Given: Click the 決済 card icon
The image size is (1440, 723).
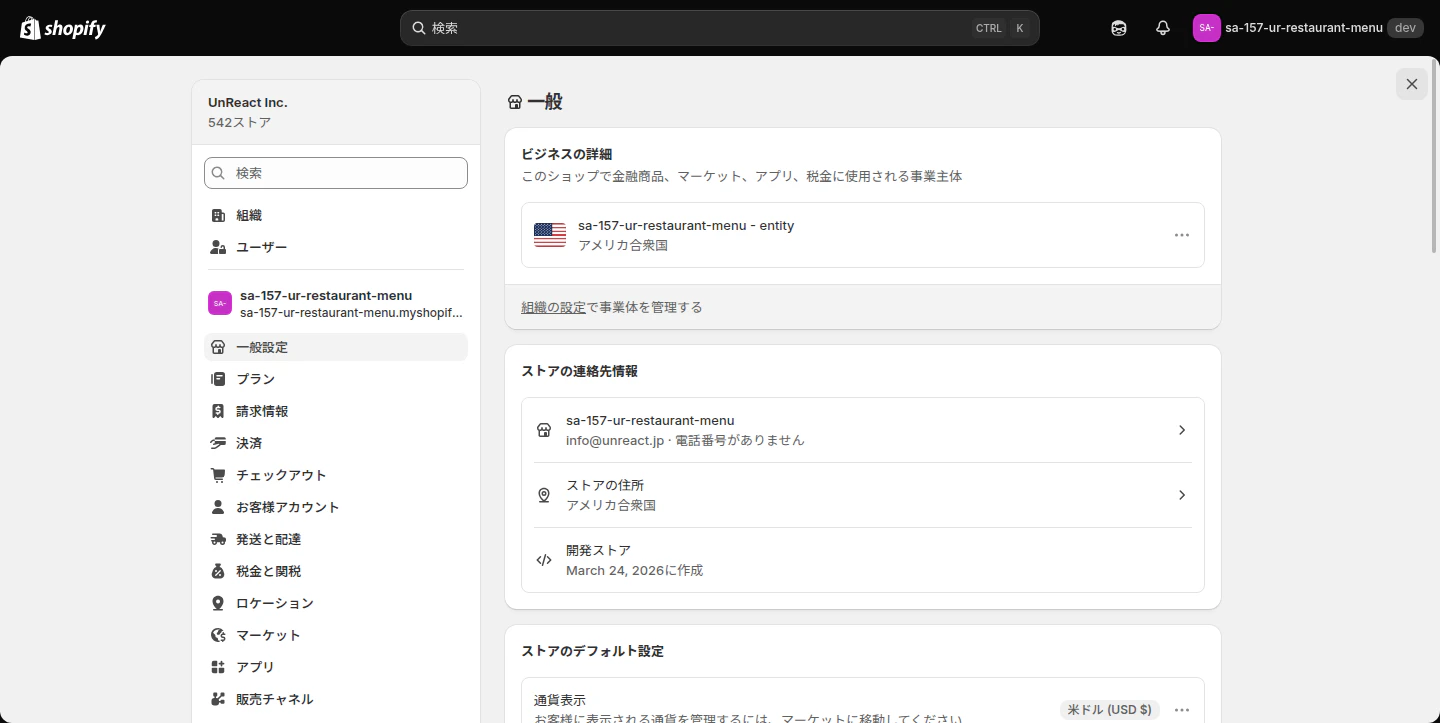Looking at the screenshot, I should pyautogui.click(x=218, y=443).
